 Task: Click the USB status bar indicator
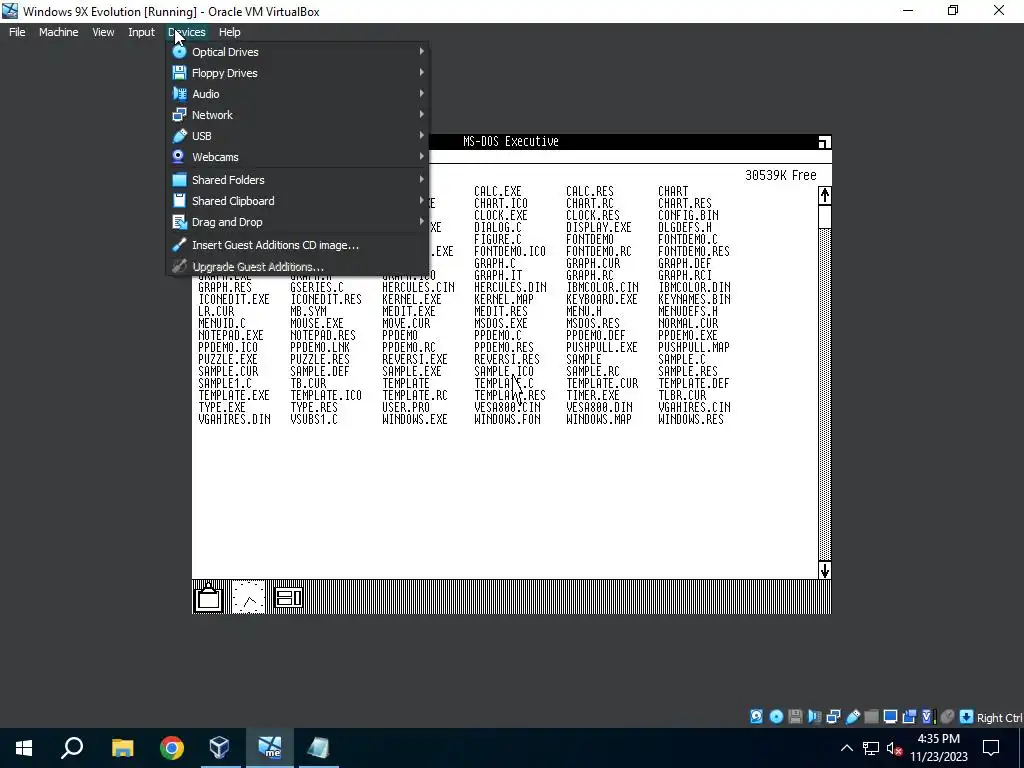click(x=853, y=716)
